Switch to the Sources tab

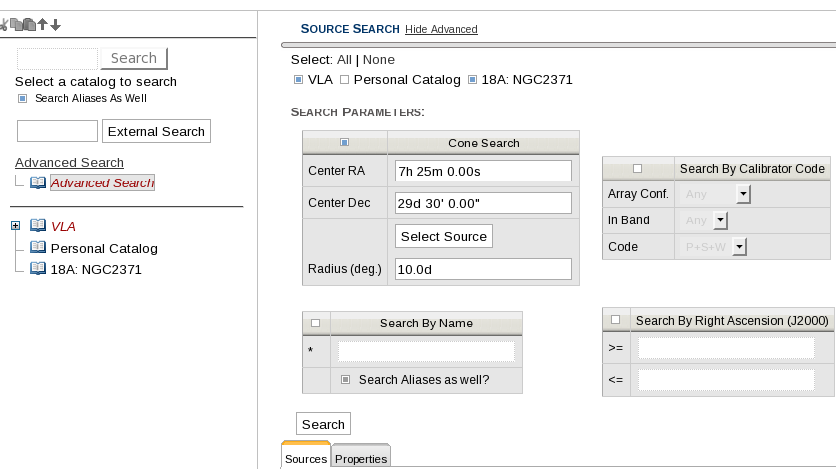(306, 459)
